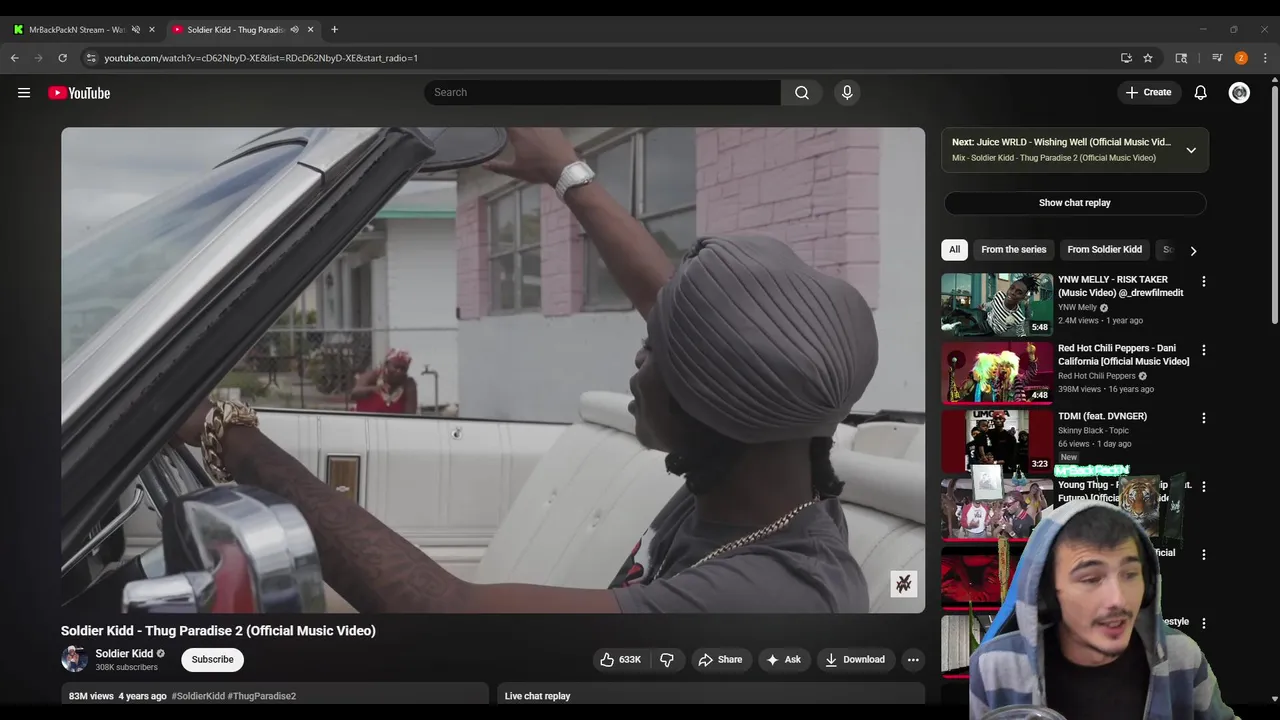Install app icon in address bar

tap(1126, 58)
